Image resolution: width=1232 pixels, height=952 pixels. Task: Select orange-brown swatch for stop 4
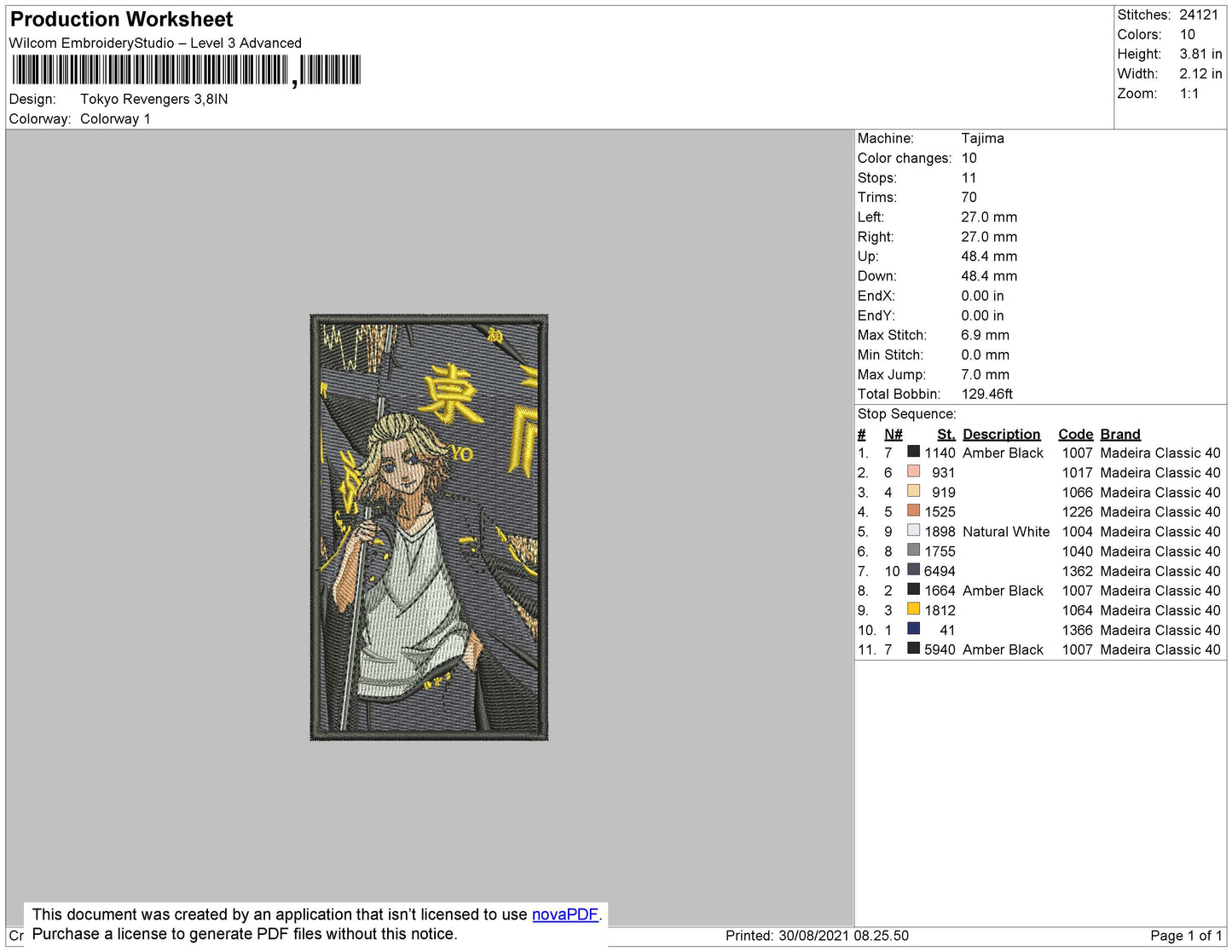point(913,511)
